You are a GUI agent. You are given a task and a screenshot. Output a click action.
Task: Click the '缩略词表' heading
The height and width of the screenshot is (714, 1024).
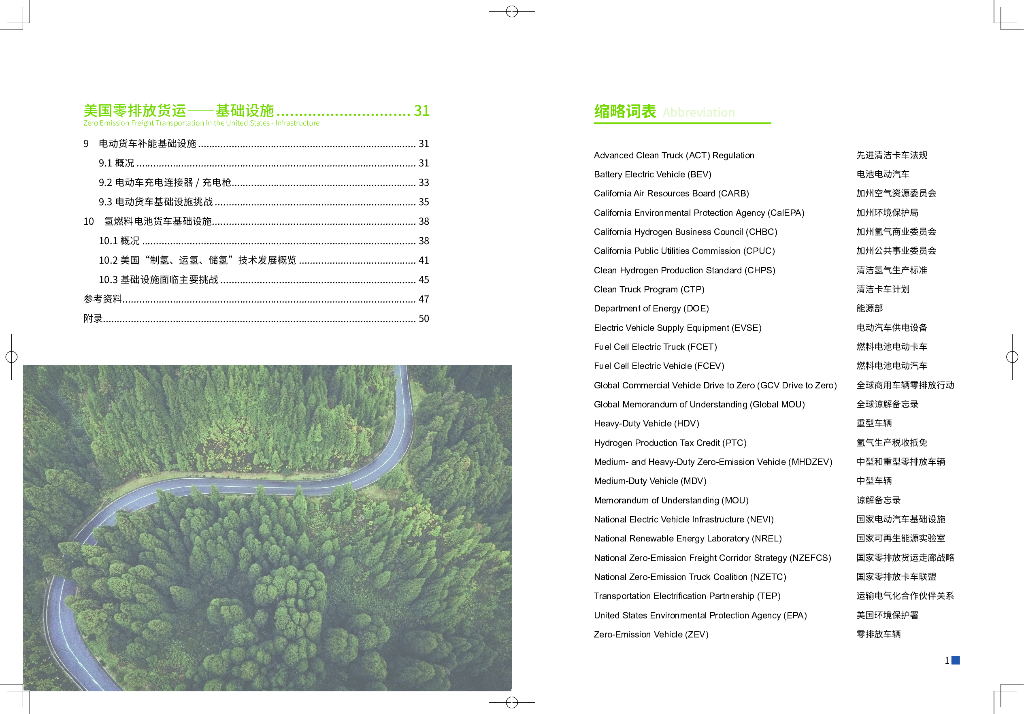pos(625,112)
